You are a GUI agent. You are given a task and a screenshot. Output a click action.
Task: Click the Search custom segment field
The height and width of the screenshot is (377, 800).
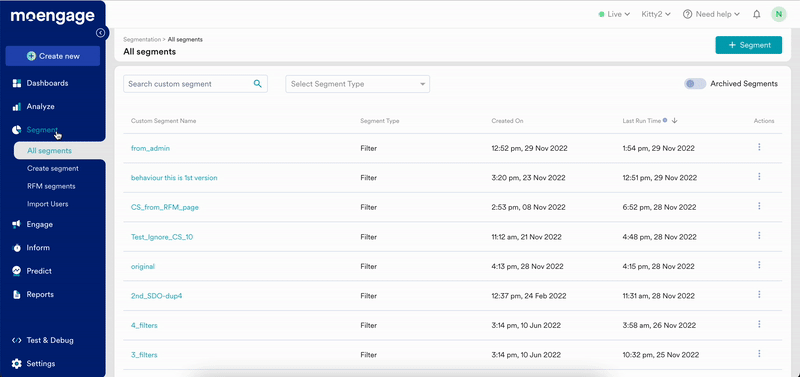pos(195,84)
